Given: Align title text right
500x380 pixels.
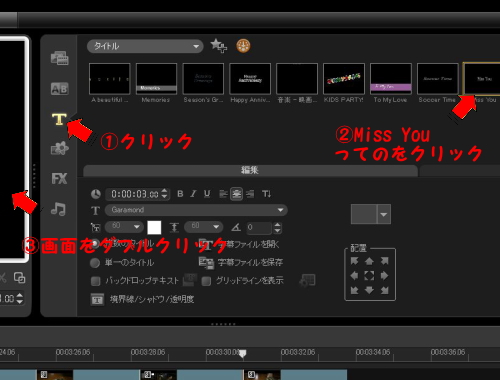Looking at the screenshot, I should pyautogui.click(x=250, y=194).
